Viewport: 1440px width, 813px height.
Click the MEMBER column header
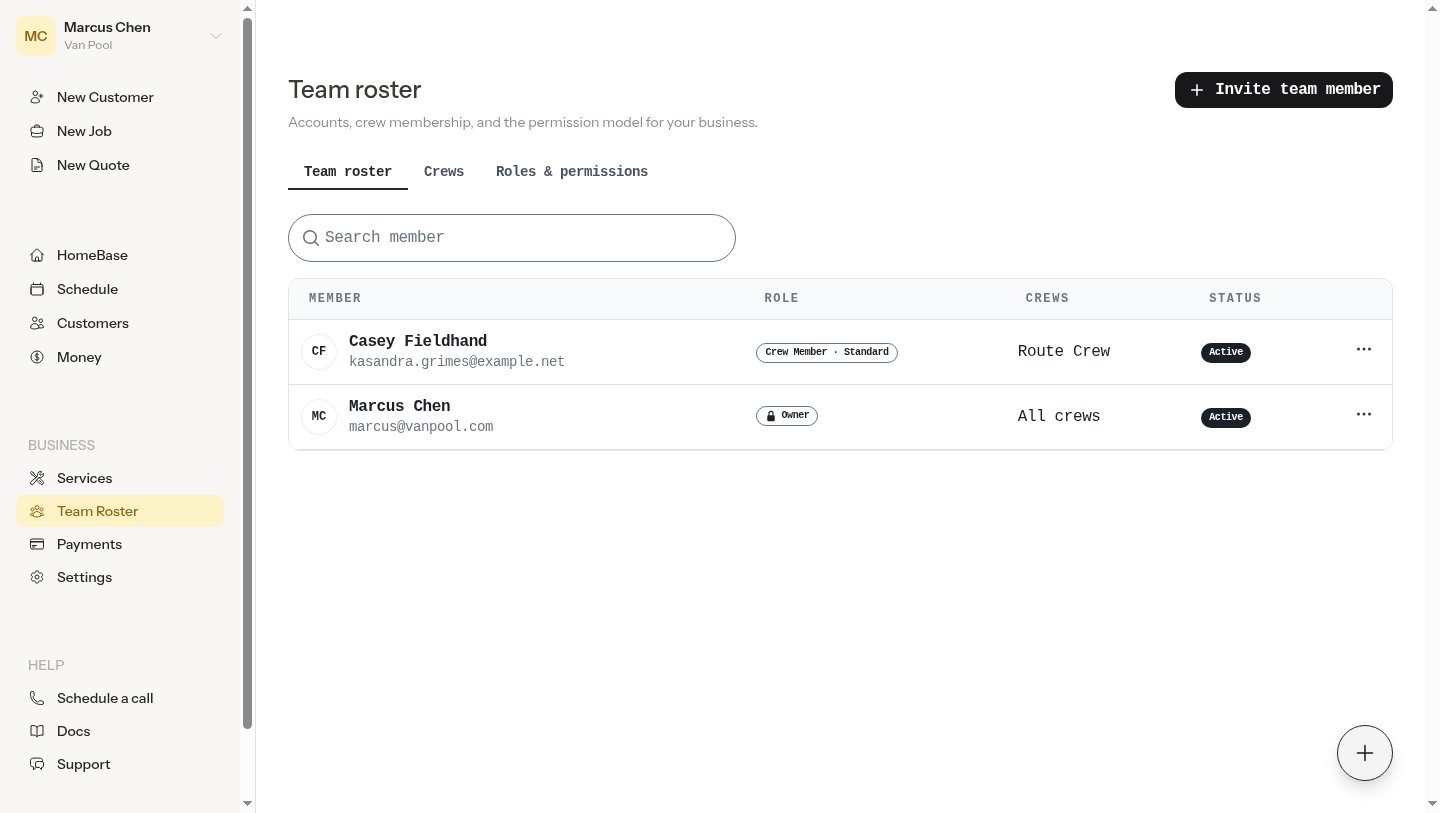(335, 298)
